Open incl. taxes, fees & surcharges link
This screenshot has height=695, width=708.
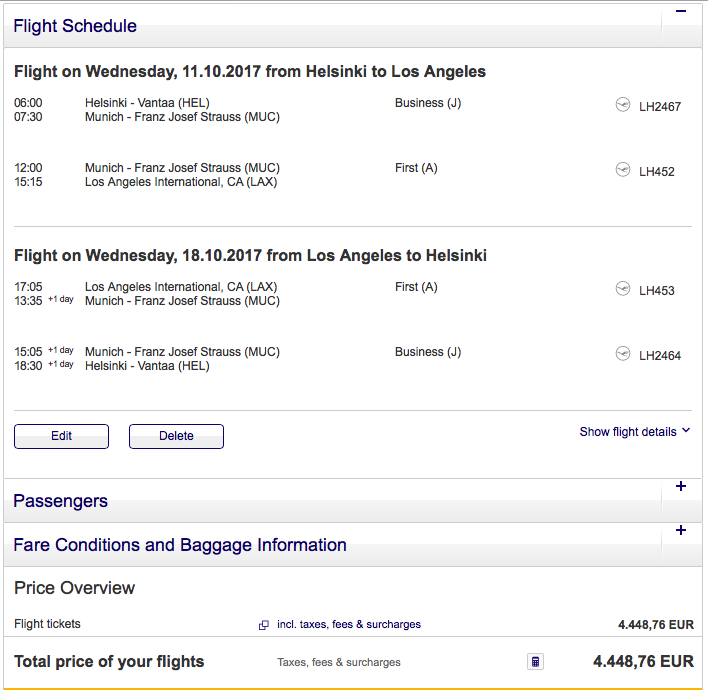coord(349,624)
